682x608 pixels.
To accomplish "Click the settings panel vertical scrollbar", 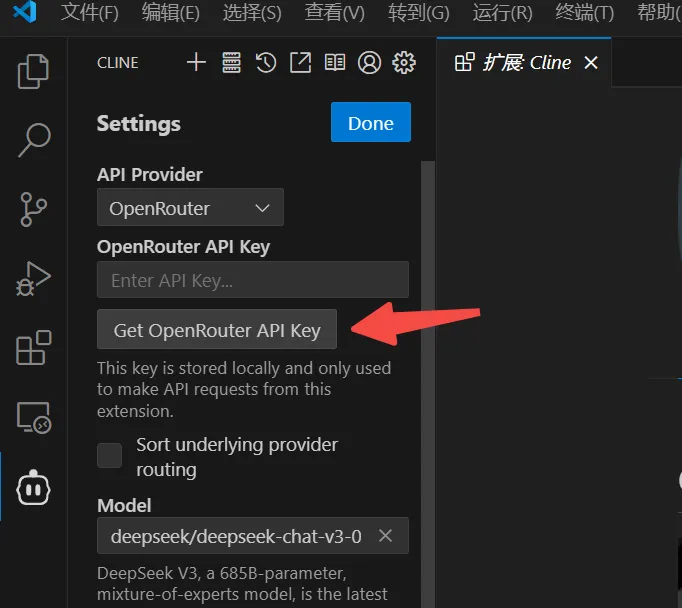I will [x=428, y=383].
